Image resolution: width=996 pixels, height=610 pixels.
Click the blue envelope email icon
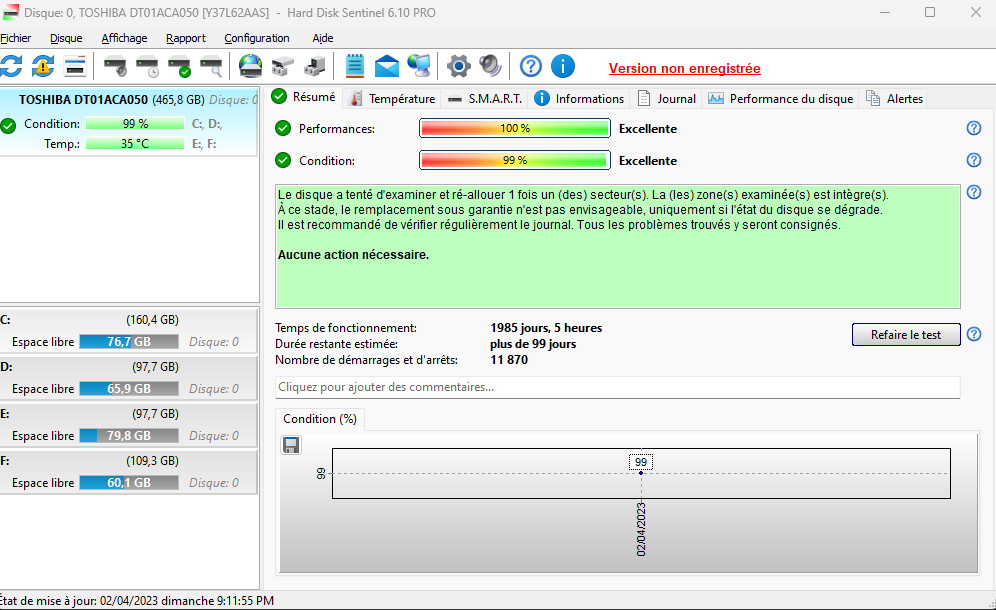[x=386, y=66]
